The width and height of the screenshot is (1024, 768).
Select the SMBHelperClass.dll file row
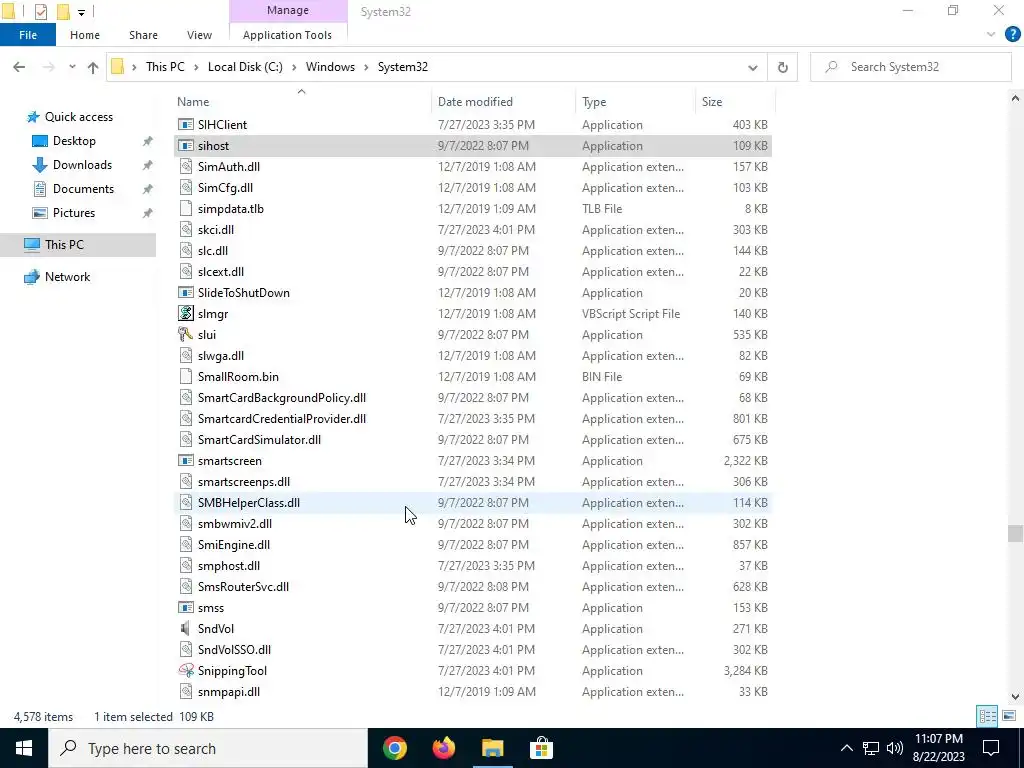click(473, 503)
